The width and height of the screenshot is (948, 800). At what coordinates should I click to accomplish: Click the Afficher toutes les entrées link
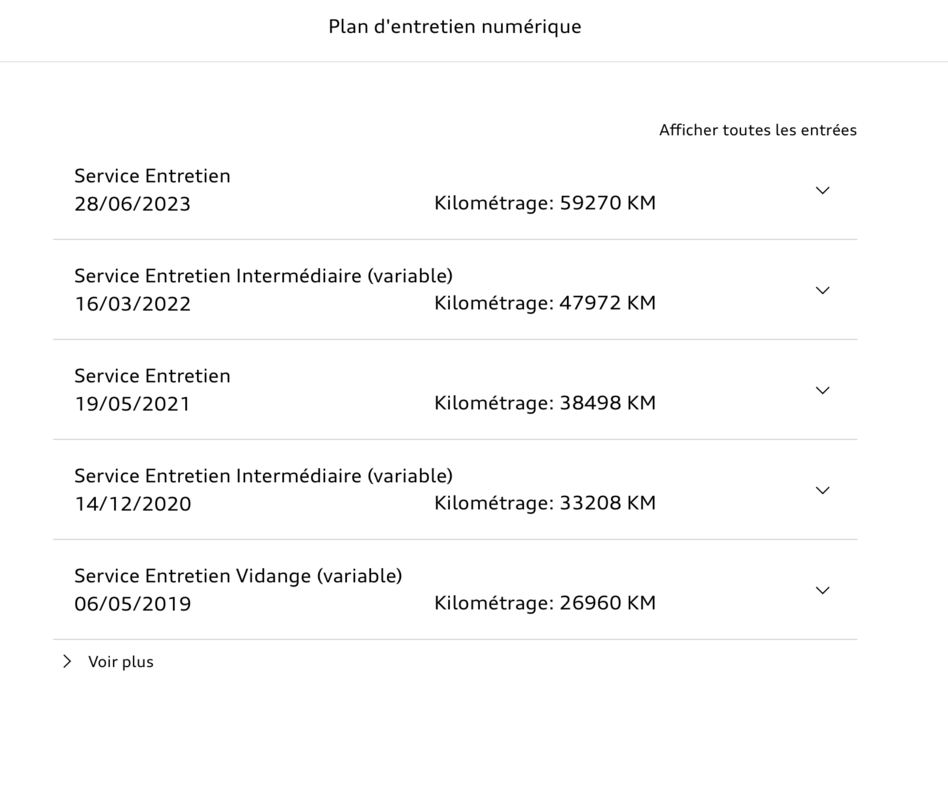757,130
